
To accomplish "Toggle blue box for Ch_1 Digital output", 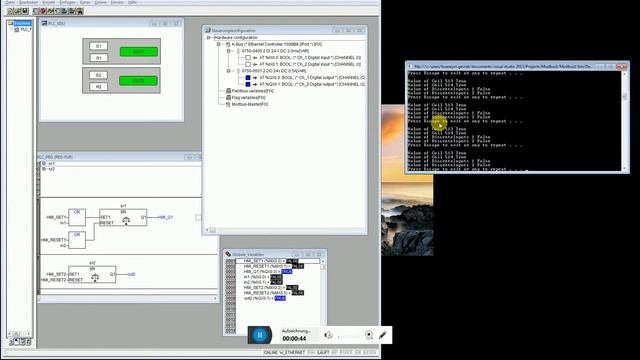I will click(x=248, y=78).
